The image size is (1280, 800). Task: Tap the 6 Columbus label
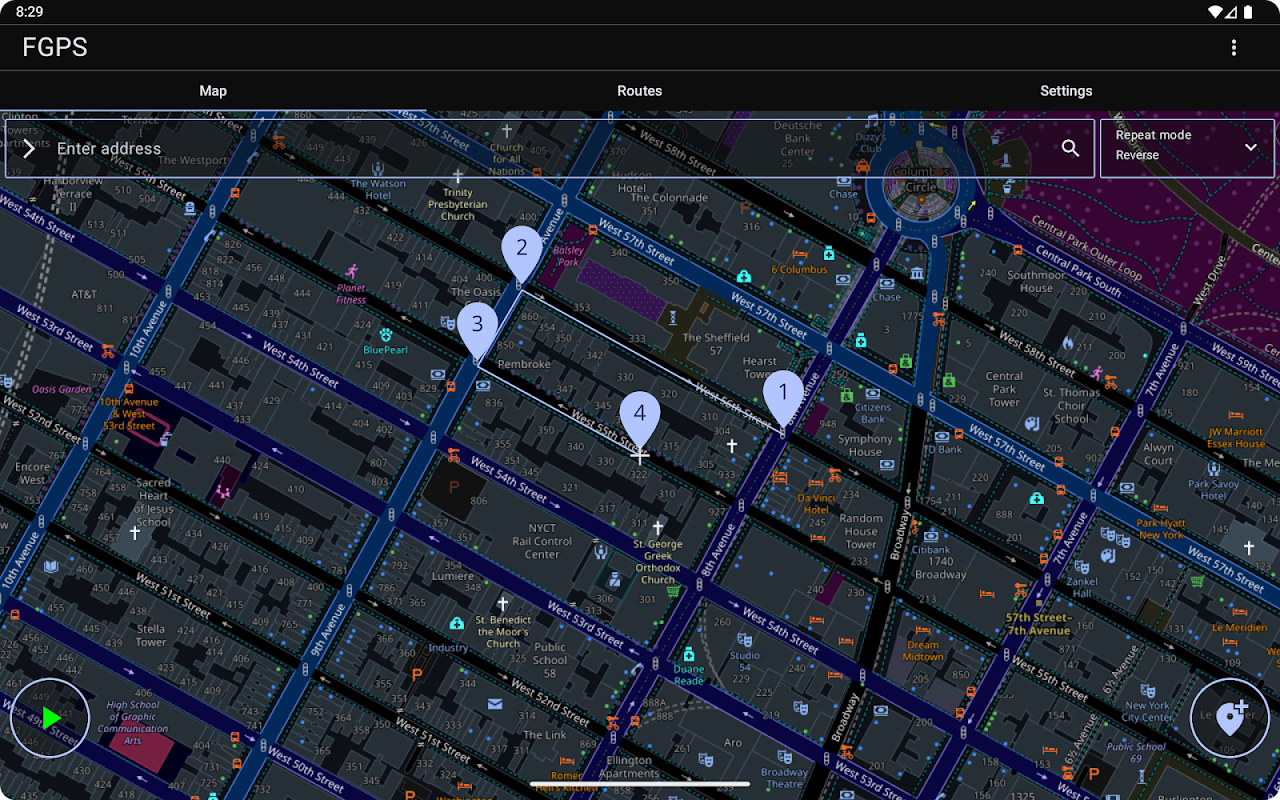coord(799,270)
